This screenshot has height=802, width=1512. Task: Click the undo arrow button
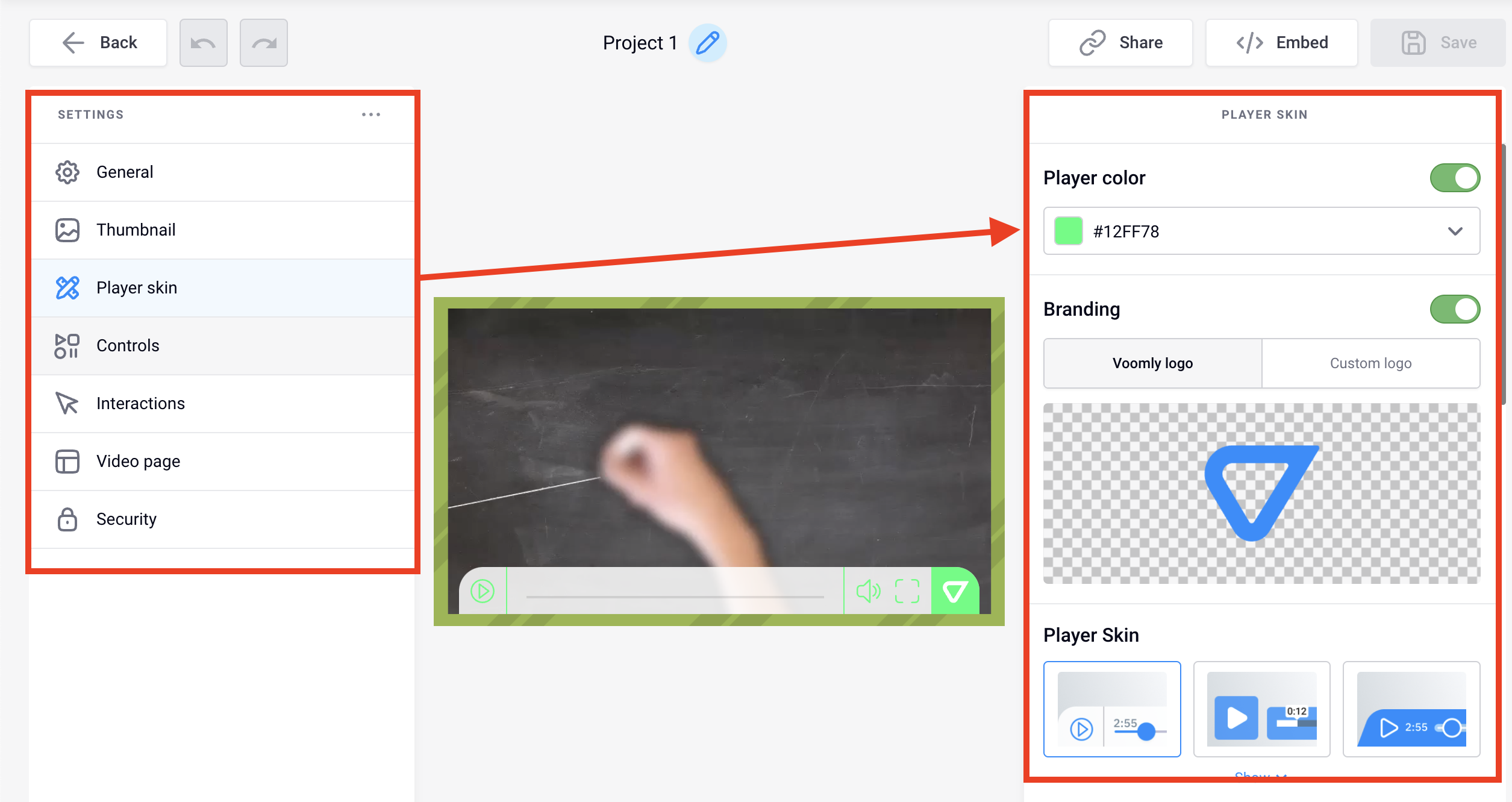coord(203,43)
